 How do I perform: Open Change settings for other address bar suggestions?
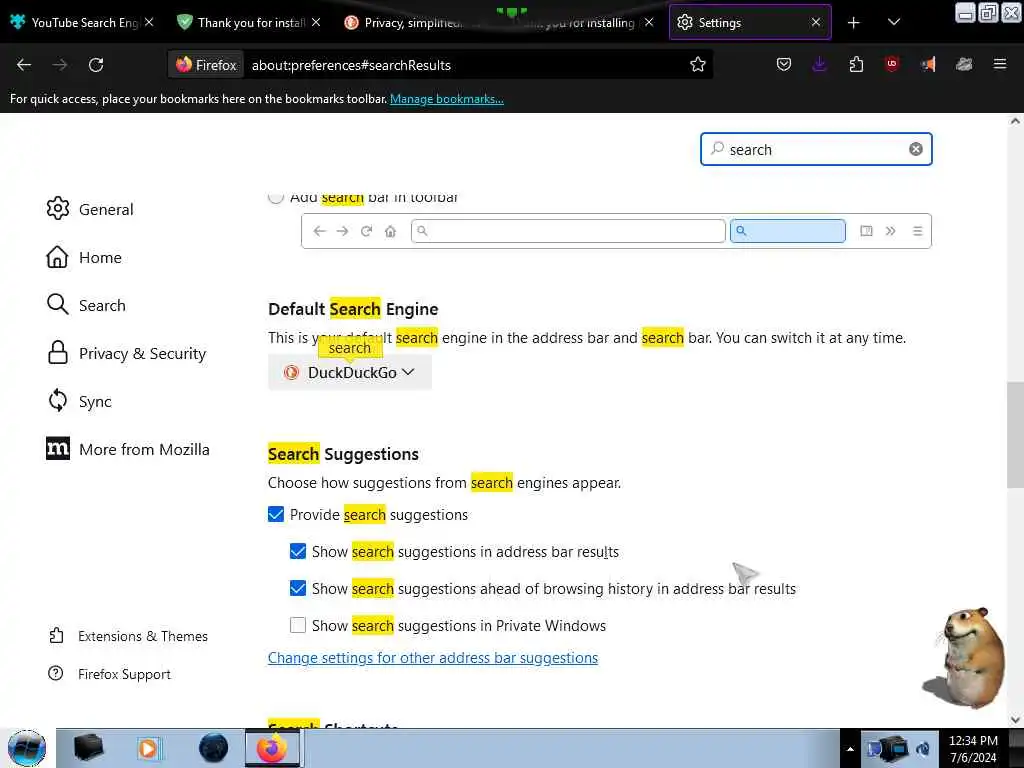pyautogui.click(x=432, y=658)
